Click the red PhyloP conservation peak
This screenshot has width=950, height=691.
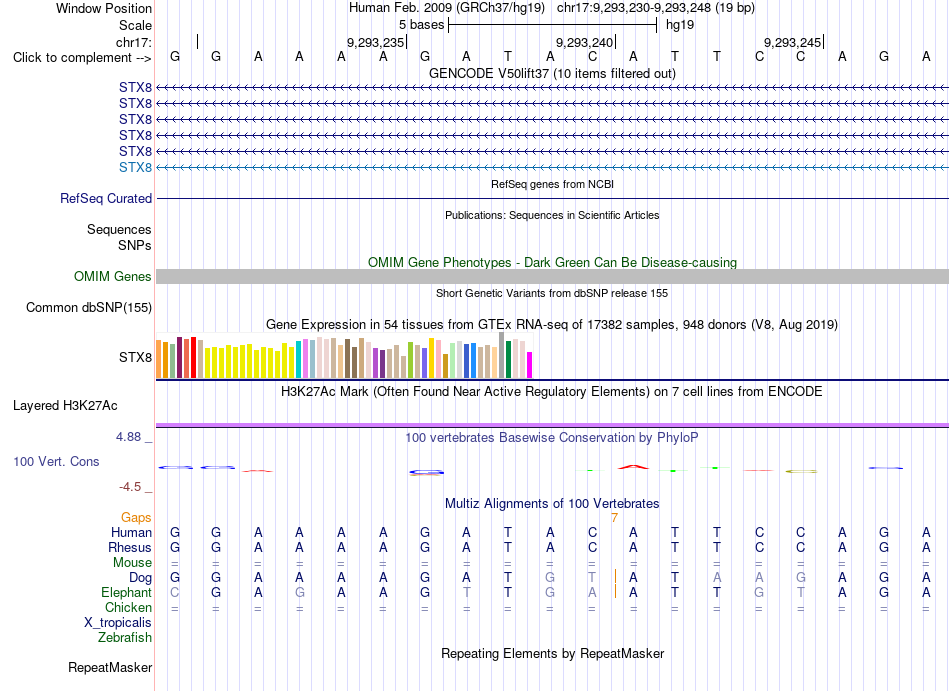[x=633, y=467]
